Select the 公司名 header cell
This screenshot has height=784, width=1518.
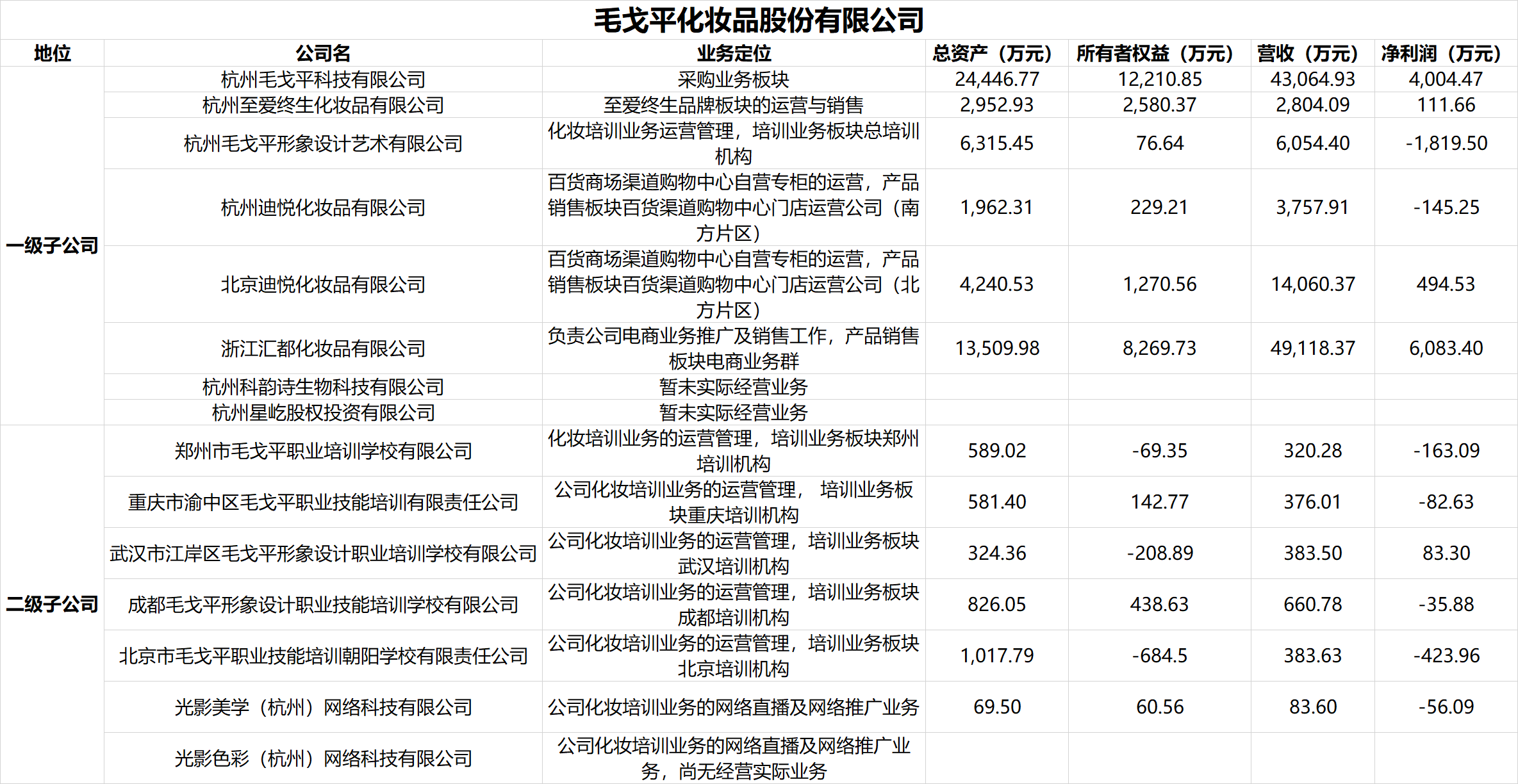point(323,53)
